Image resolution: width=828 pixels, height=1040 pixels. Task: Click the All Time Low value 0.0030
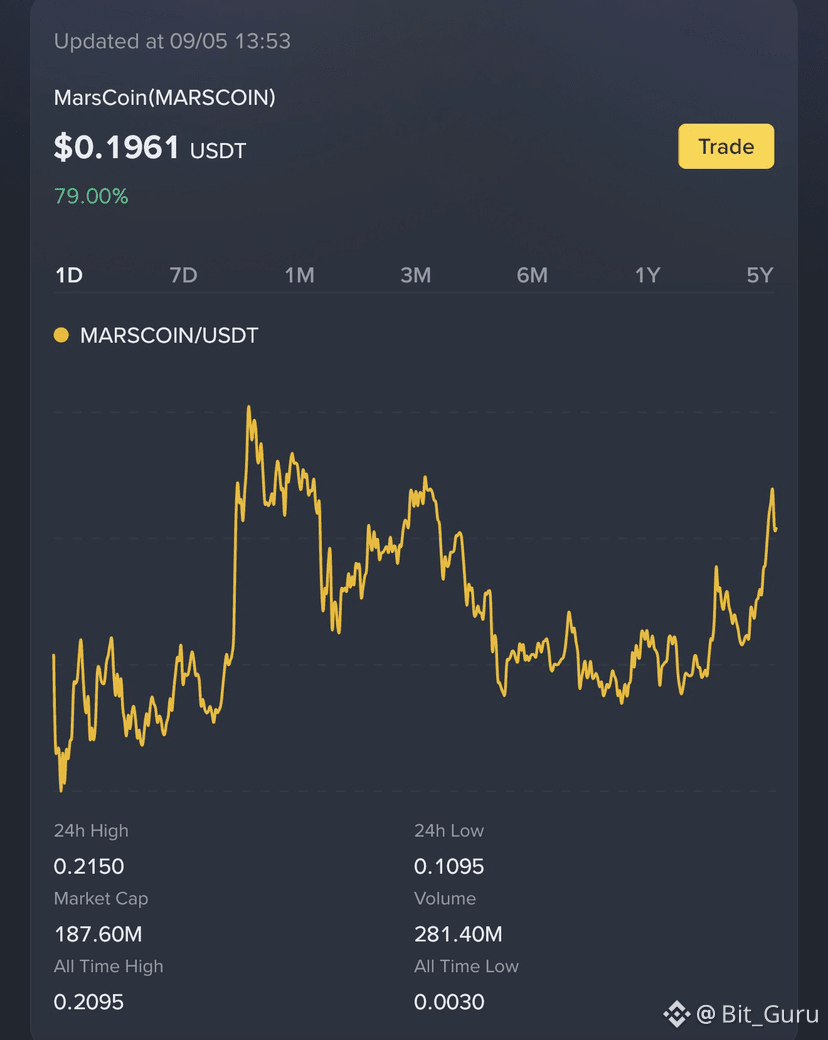click(449, 1002)
